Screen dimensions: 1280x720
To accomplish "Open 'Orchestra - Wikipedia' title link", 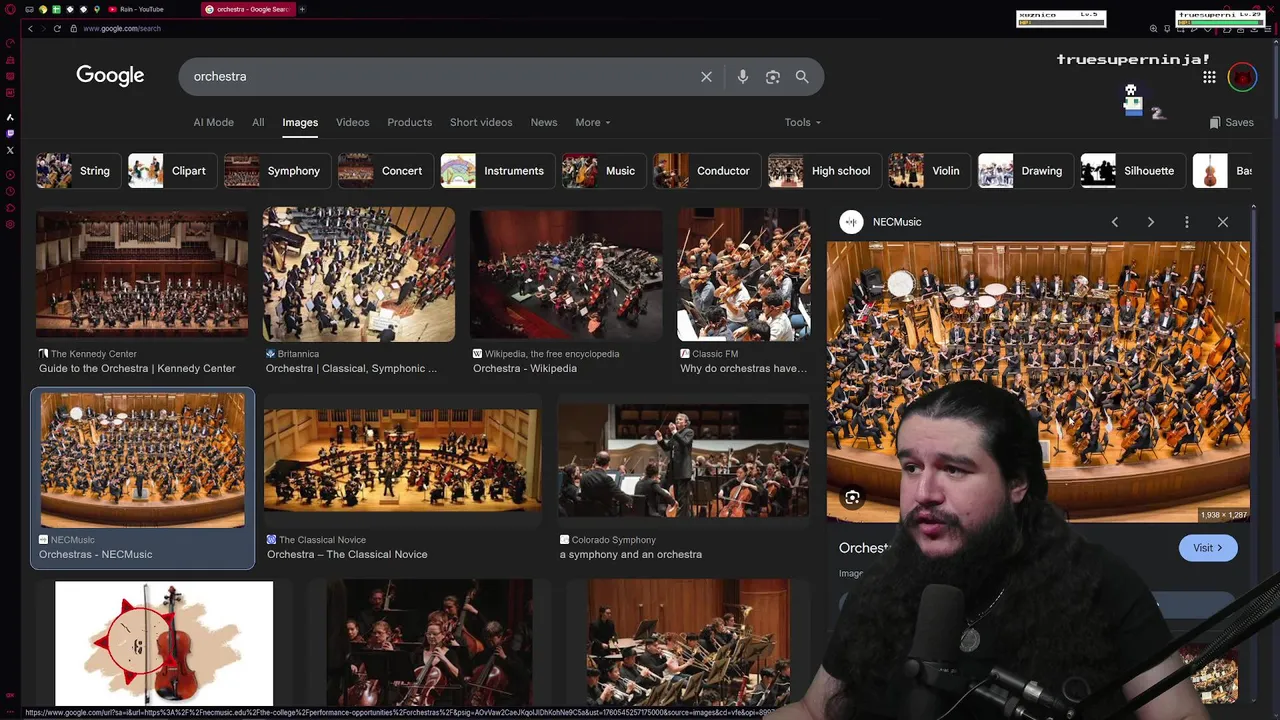I will pos(525,368).
